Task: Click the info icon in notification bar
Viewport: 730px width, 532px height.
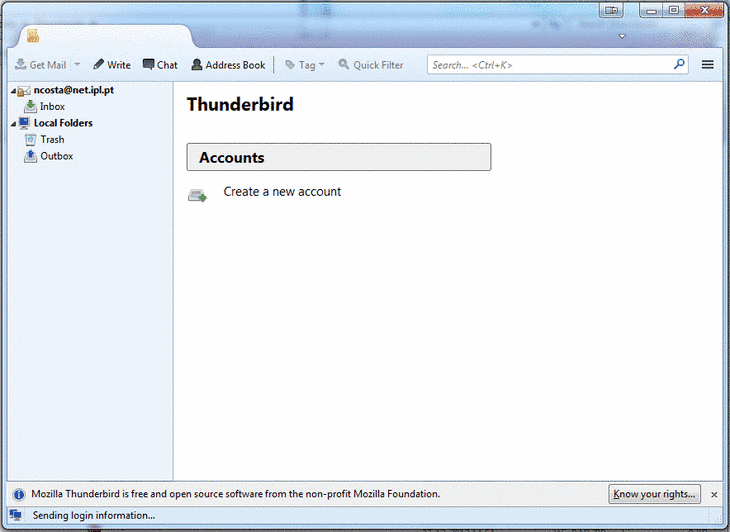Action: 19,494
